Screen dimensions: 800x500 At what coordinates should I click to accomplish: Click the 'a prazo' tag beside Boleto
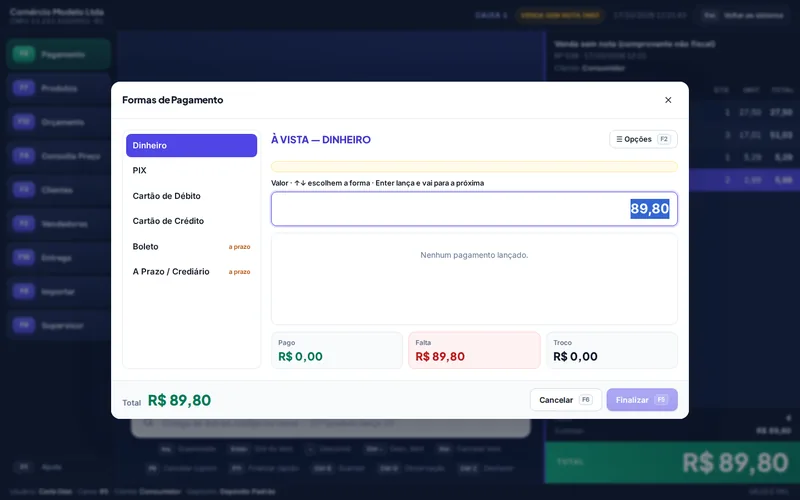239,247
